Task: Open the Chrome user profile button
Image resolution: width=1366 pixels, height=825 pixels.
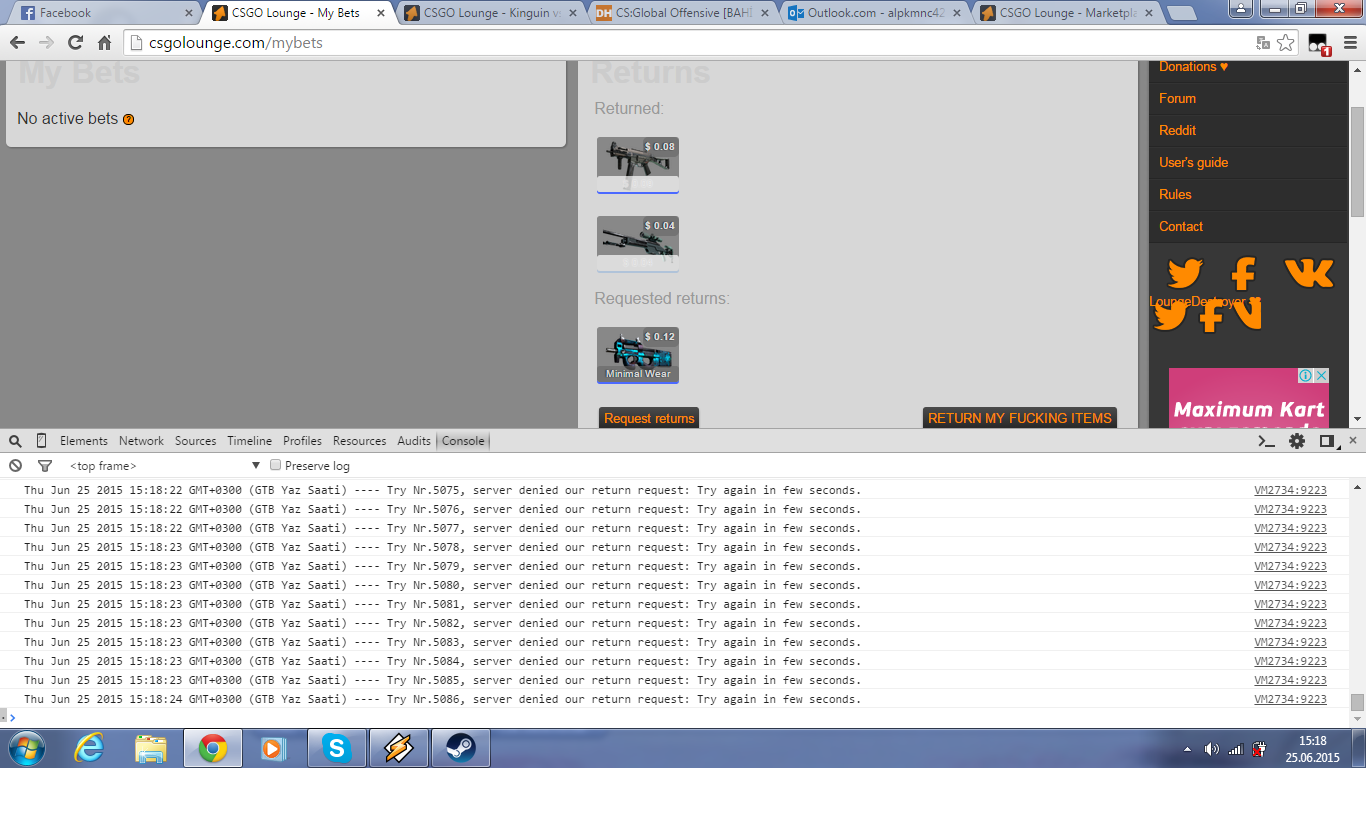Action: [1243, 8]
